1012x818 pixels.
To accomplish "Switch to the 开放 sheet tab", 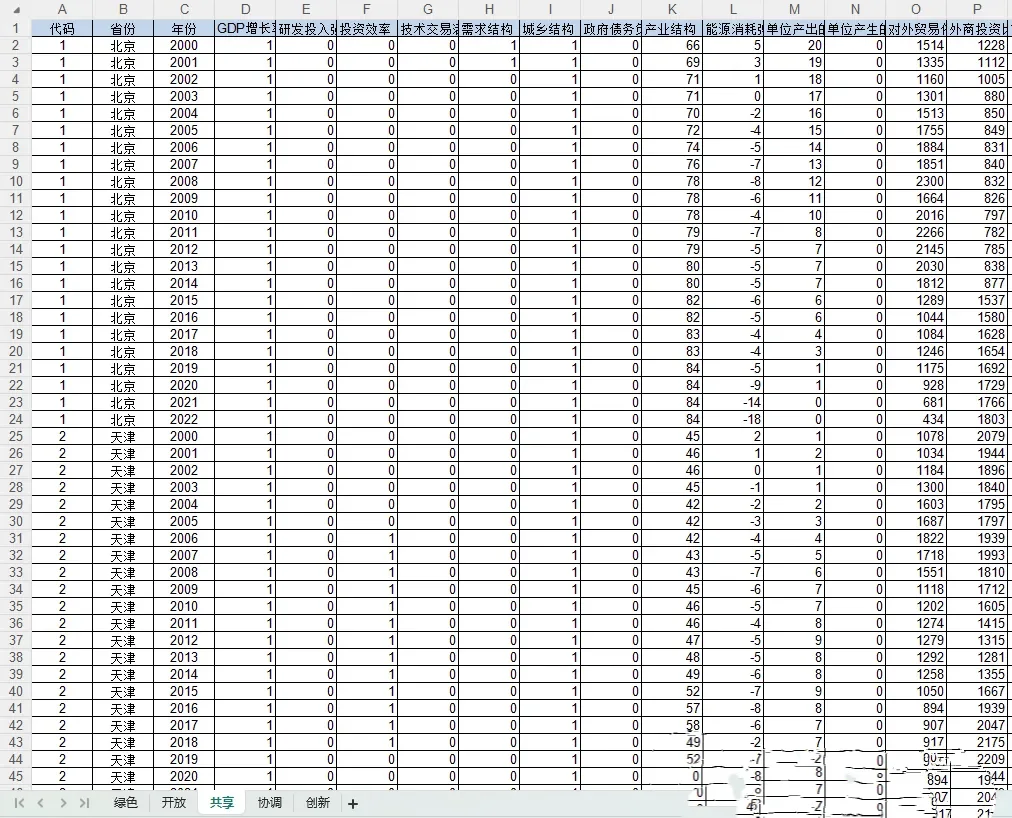I will coord(174,803).
